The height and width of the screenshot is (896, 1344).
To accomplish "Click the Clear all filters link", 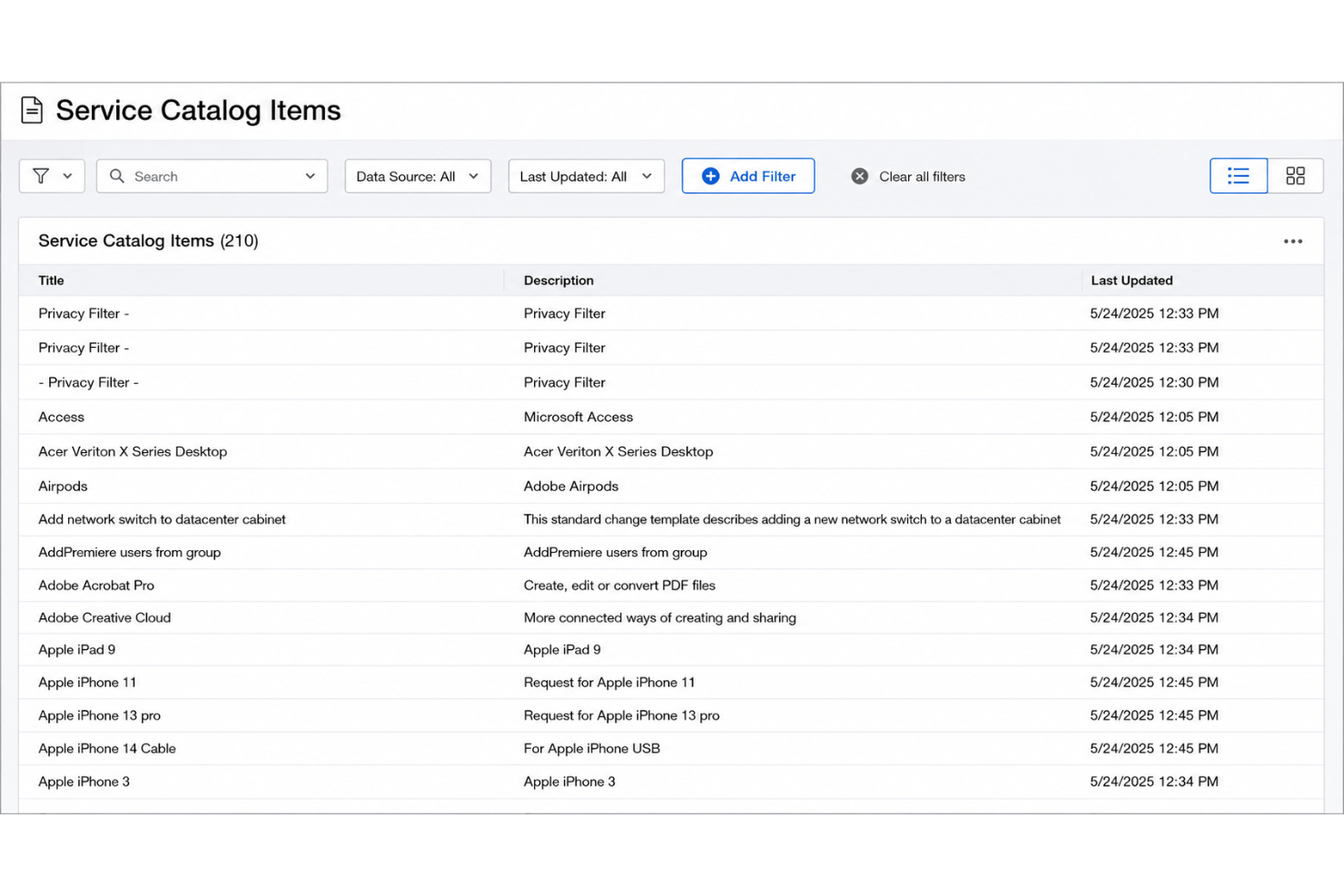I will pos(922,176).
